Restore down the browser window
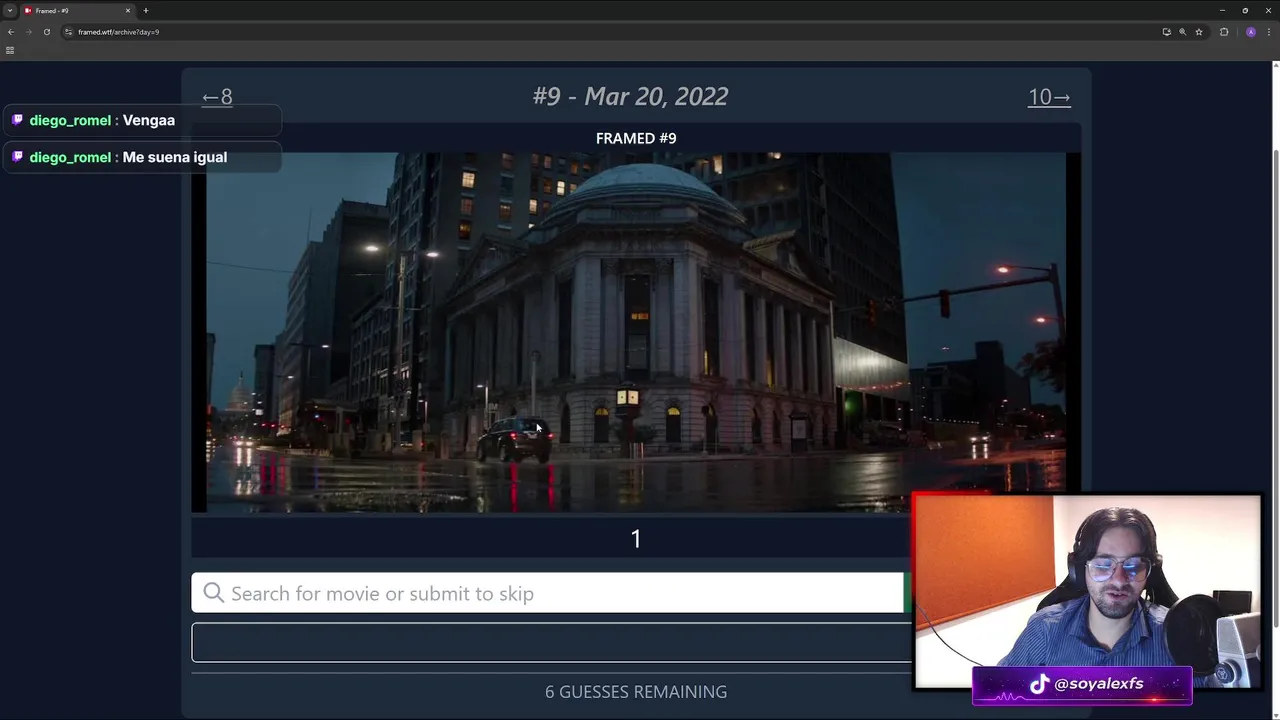Viewport: 1280px width, 720px height. pyautogui.click(x=1245, y=10)
